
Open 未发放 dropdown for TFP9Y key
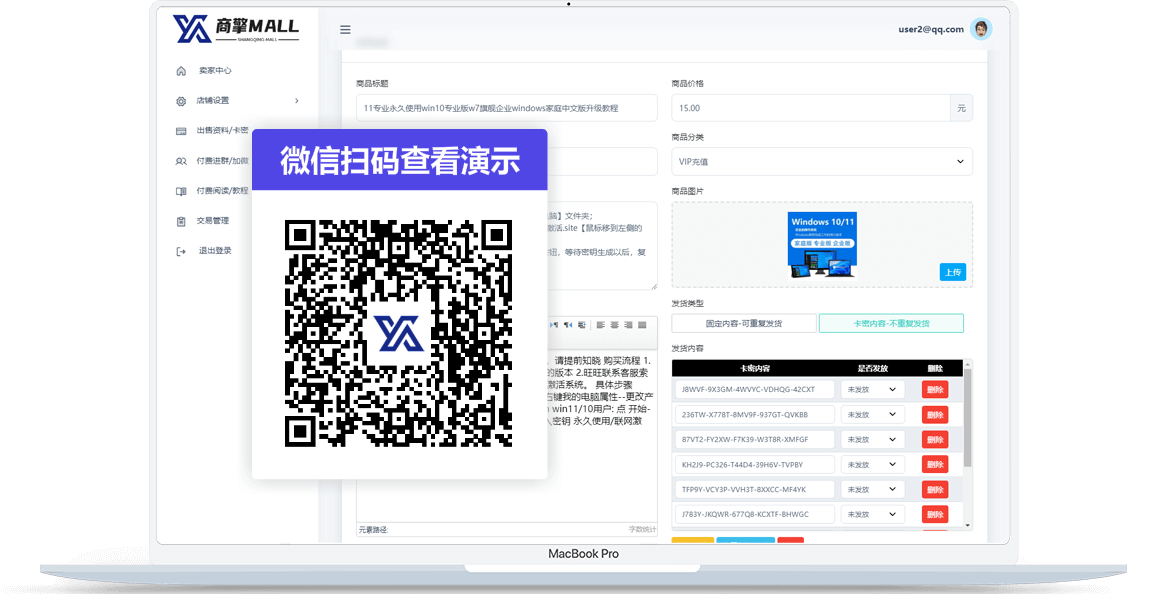(872, 489)
